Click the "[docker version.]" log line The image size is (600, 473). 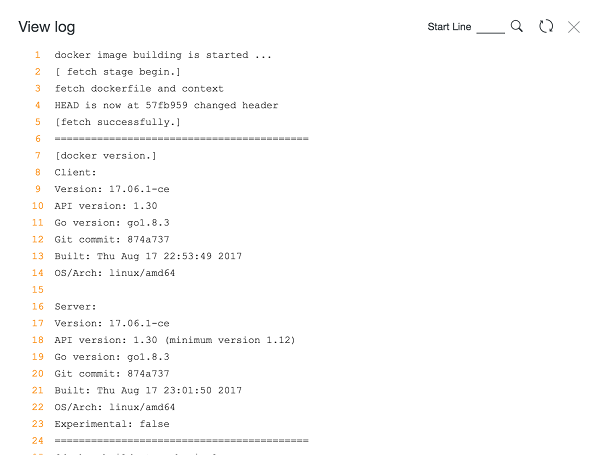(x=105, y=156)
